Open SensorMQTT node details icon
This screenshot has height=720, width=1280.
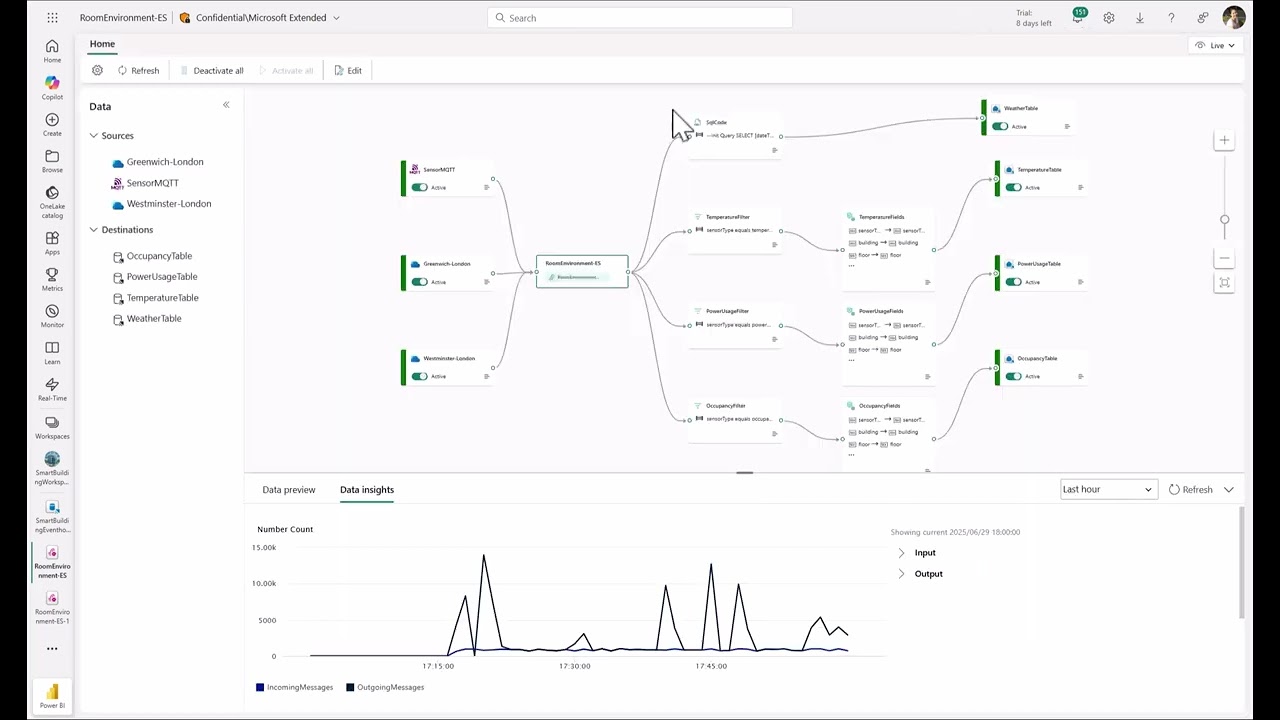click(x=487, y=187)
